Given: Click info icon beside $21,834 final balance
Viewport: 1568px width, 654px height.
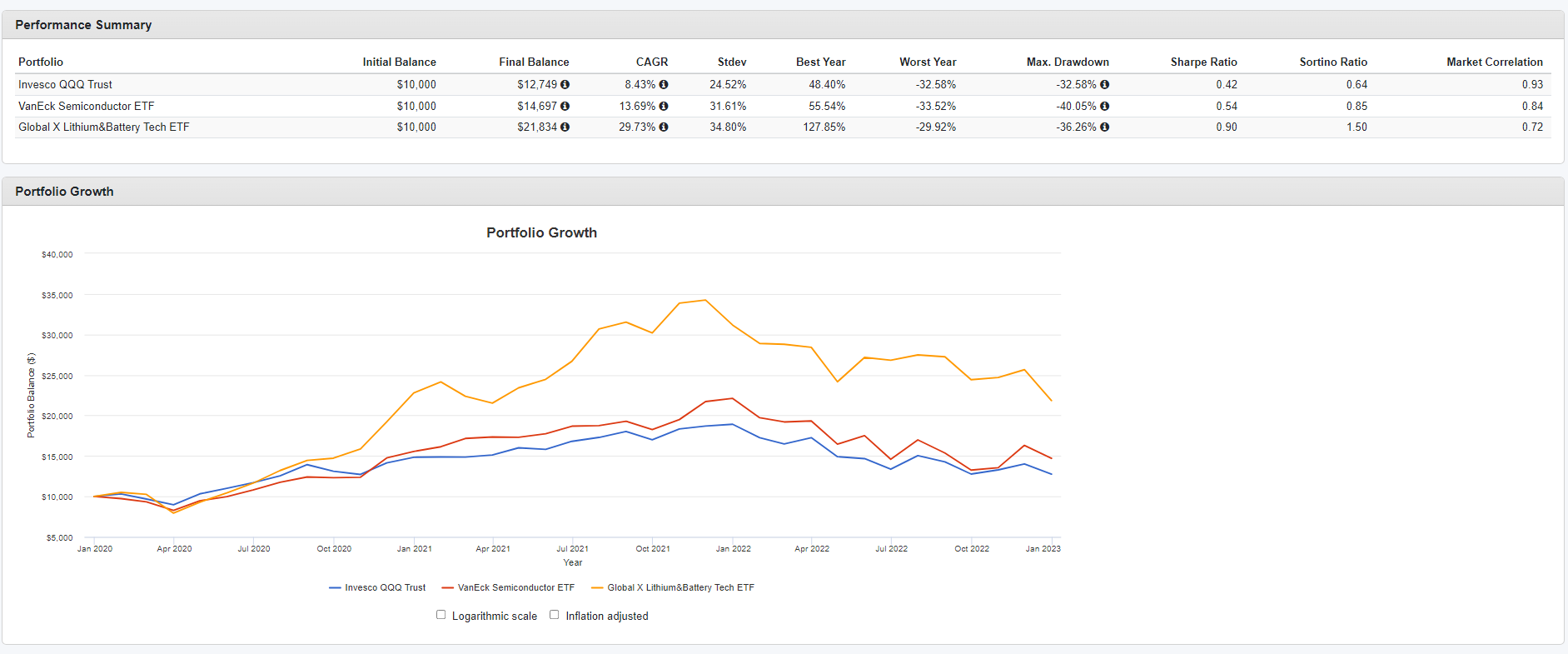Looking at the screenshot, I should click(565, 127).
